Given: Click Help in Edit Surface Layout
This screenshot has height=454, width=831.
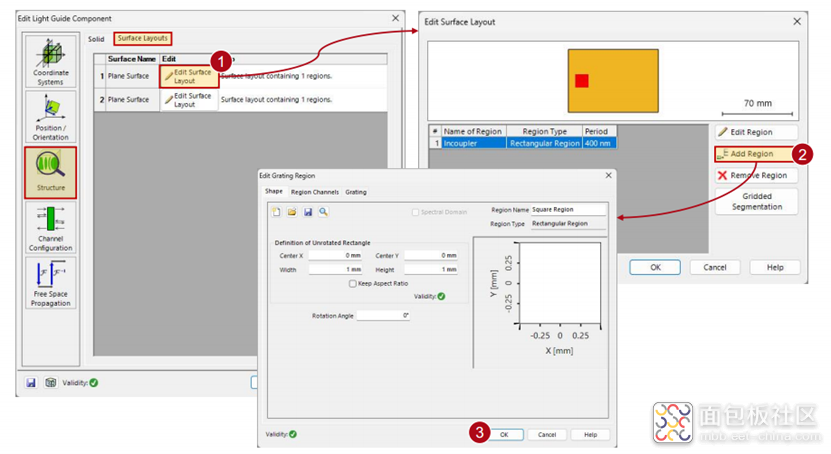Looking at the screenshot, I should (x=775, y=267).
